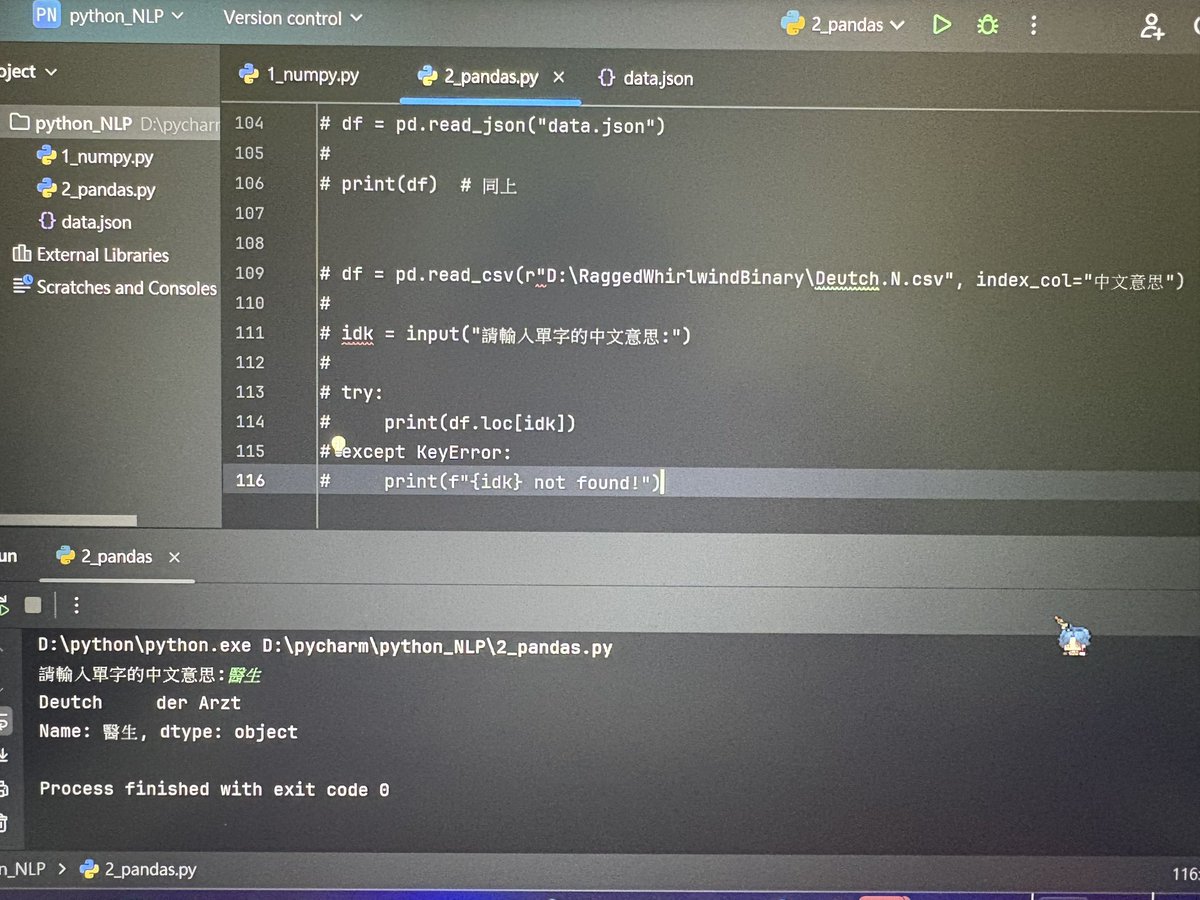
Task: Open the Code With Me collaboration icon
Action: coord(1152,27)
